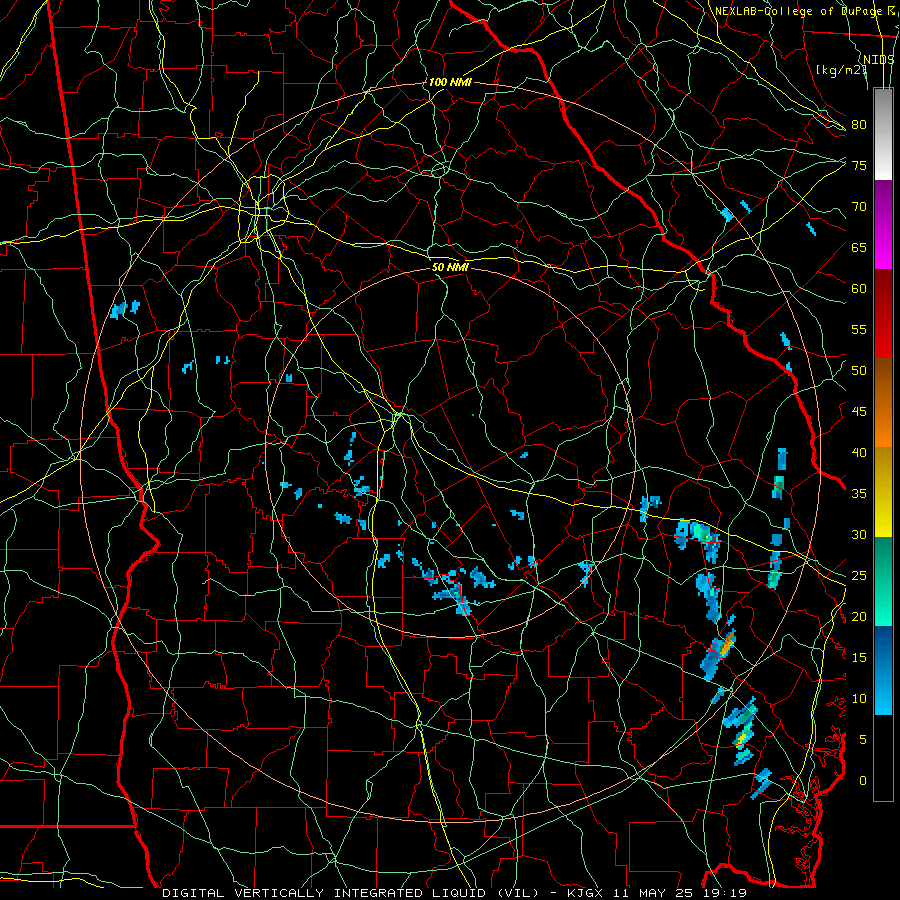The height and width of the screenshot is (900, 900).
Task: Click the 50 NMI range ring label
Action: [x=450, y=267]
